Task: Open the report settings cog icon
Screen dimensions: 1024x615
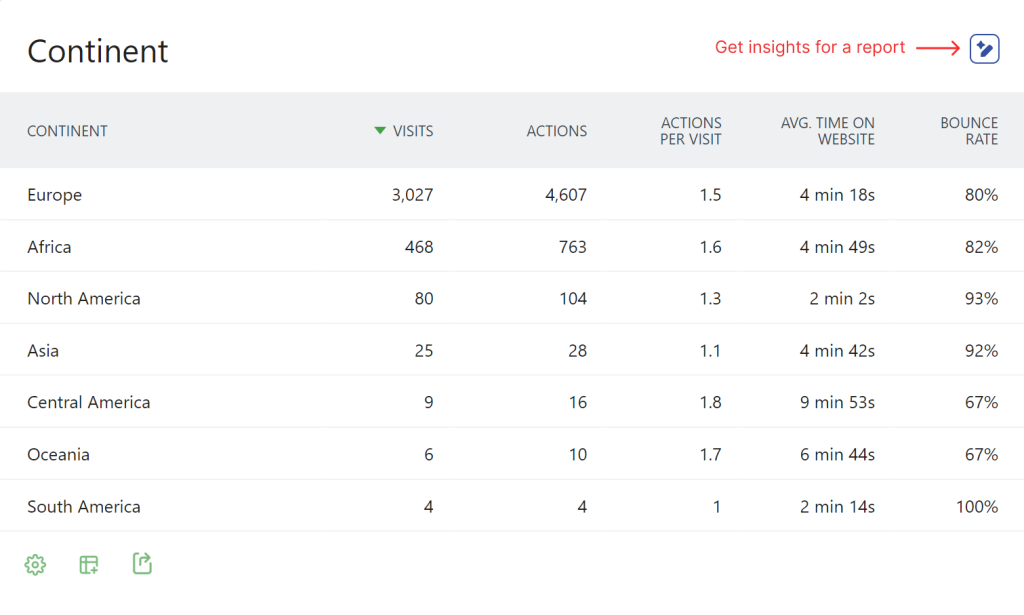Action: tap(35, 565)
